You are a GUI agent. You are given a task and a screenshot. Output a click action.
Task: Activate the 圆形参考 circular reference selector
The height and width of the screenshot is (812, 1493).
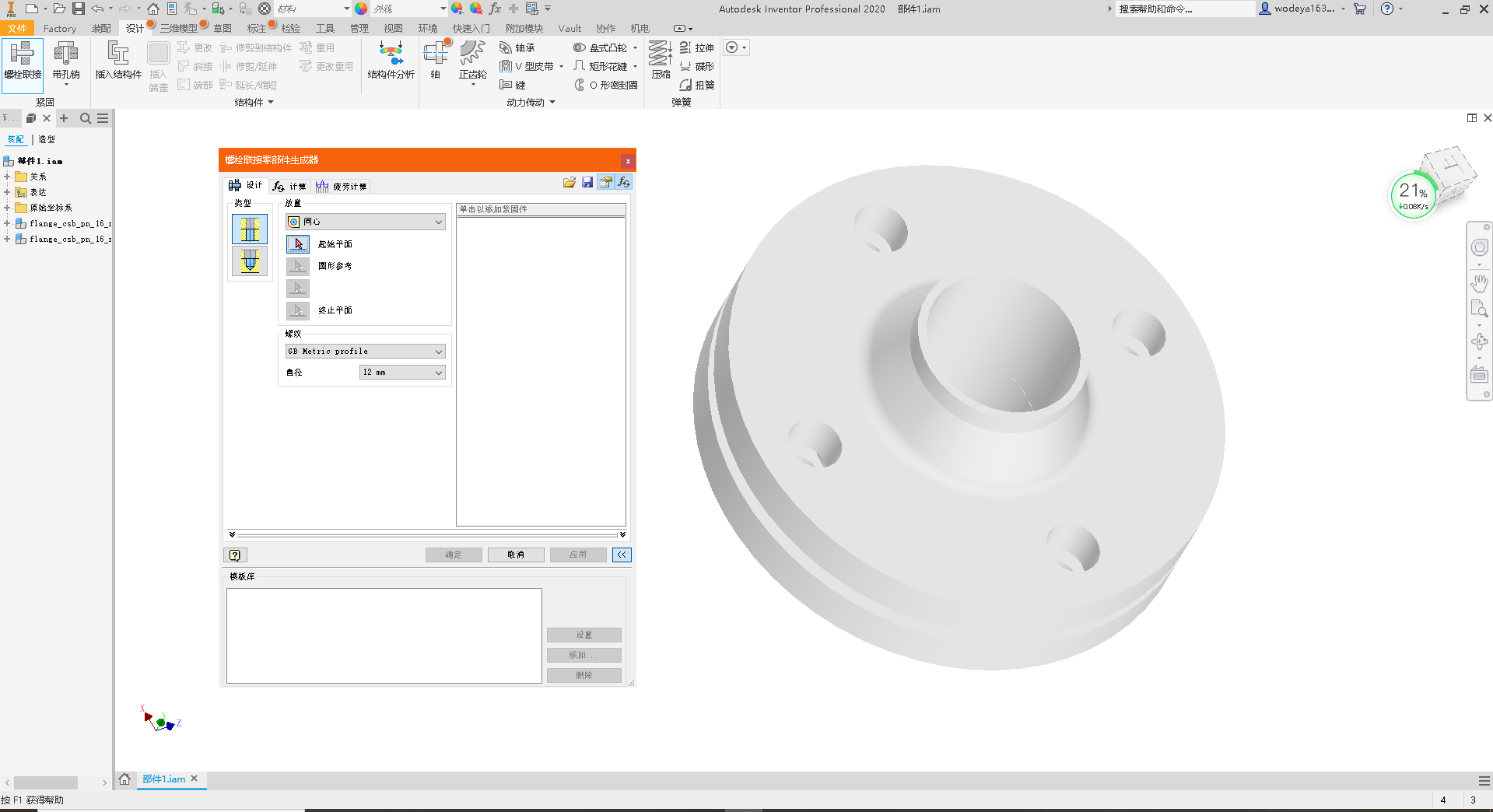pos(298,266)
